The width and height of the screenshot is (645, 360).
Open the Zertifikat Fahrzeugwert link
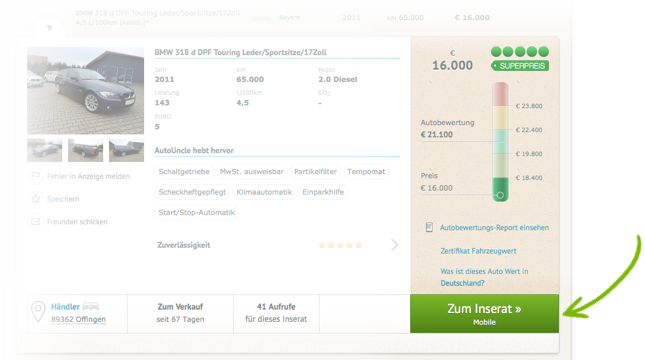[478, 251]
